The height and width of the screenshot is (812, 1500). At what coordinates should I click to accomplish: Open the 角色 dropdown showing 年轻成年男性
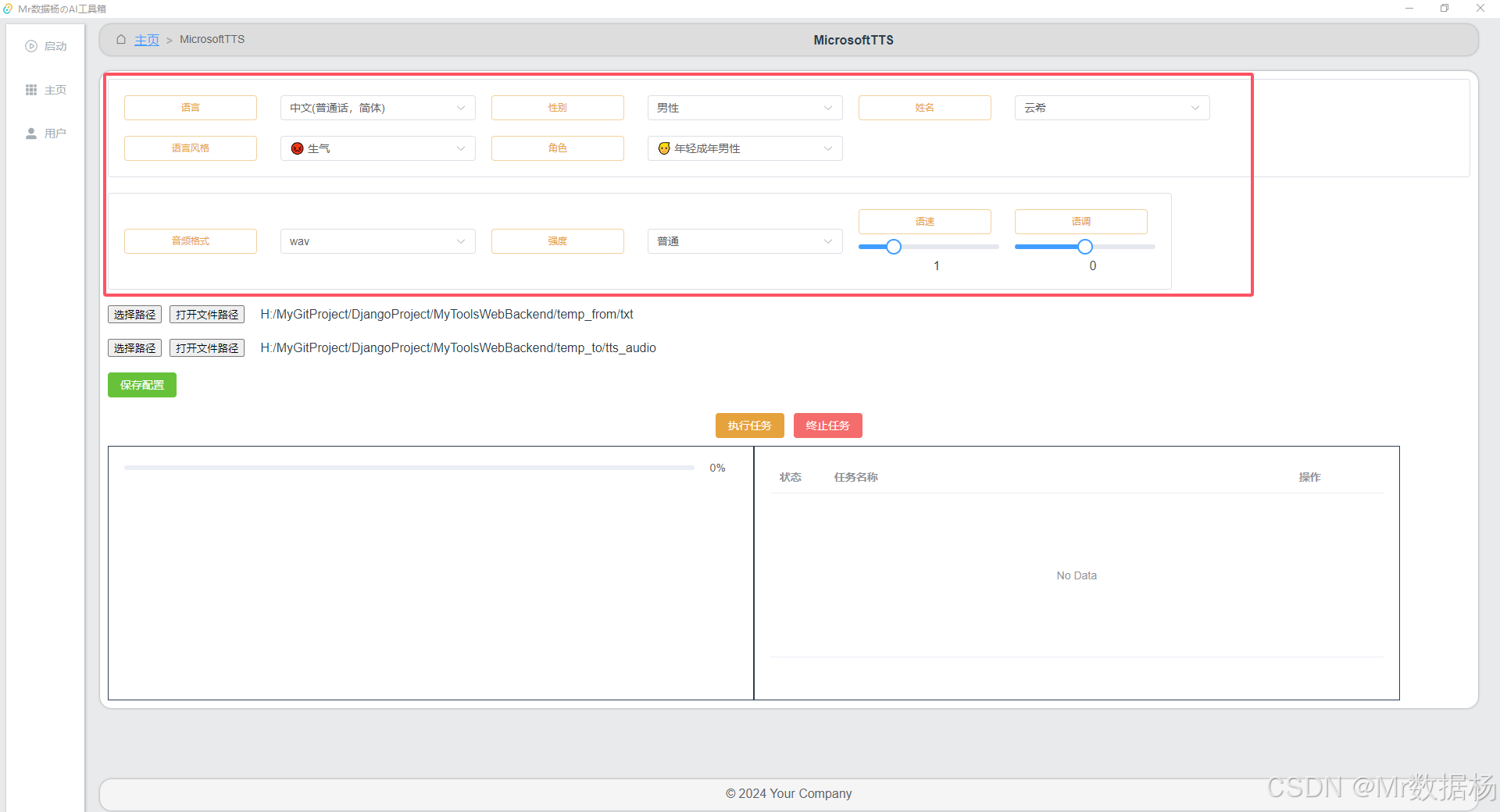coord(745,148)
